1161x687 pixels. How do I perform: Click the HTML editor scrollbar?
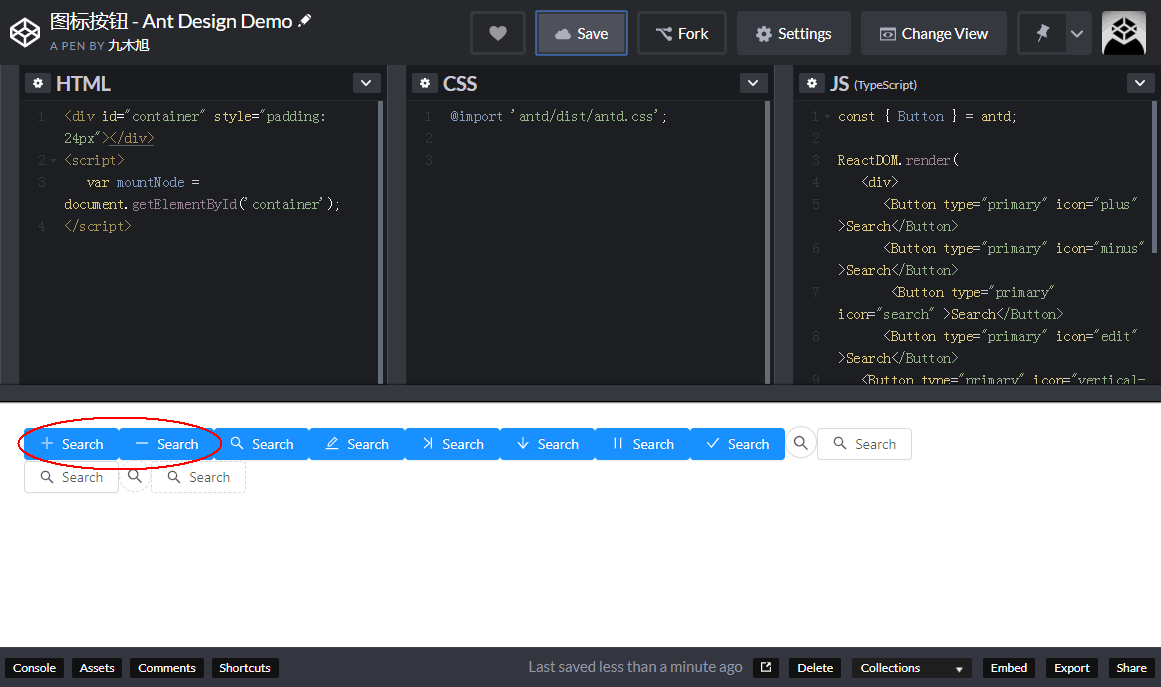[x=381, y=242]
